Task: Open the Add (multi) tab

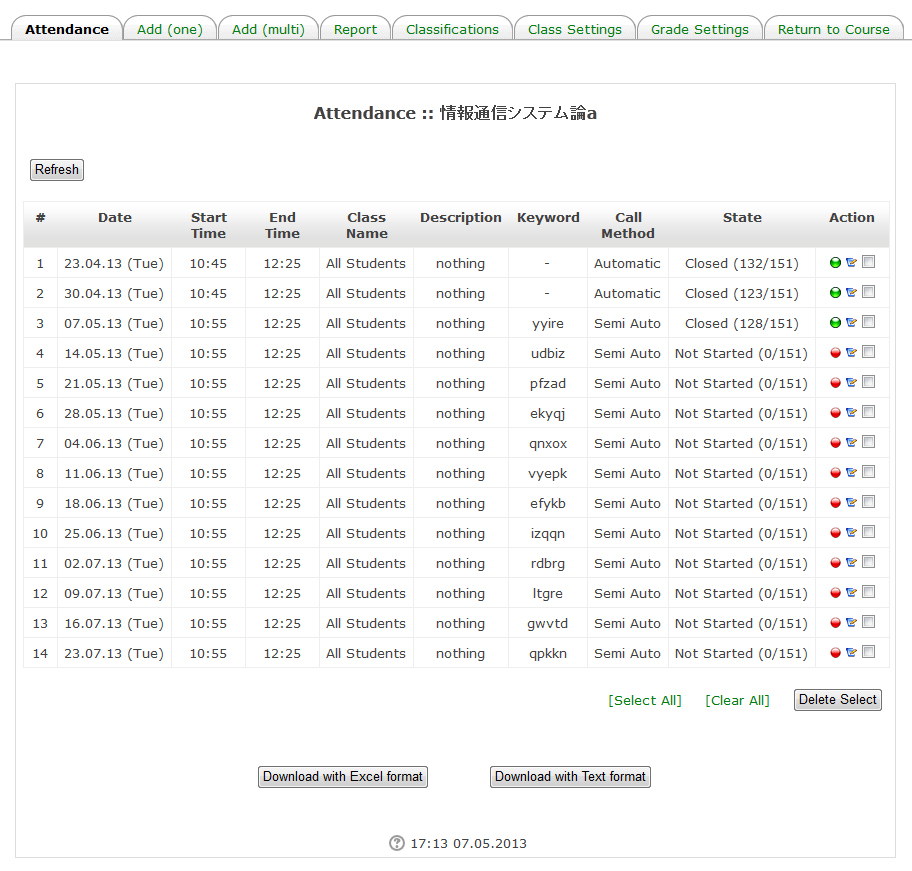Action: click(268, 29)
